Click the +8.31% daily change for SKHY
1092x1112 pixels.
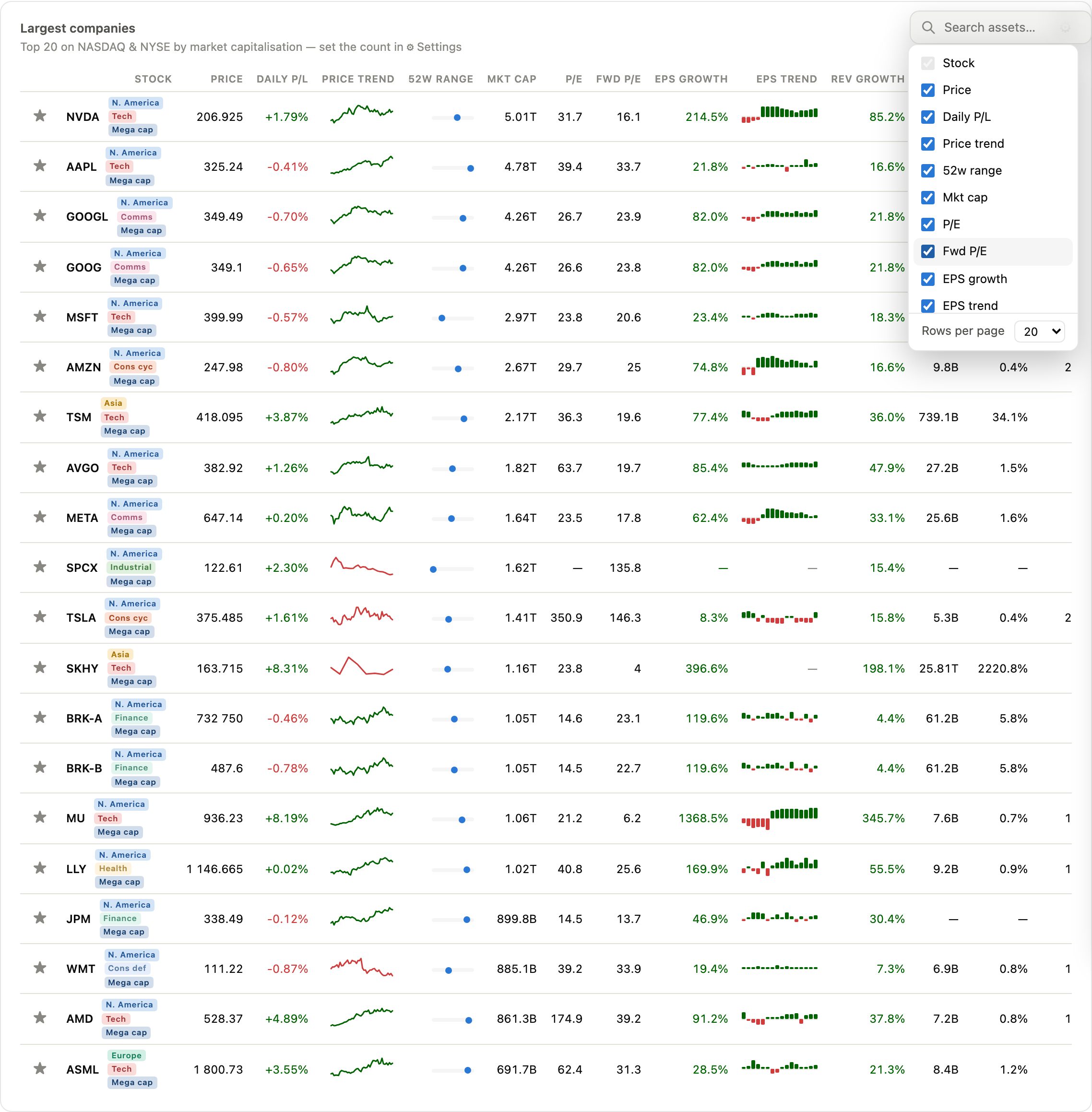(286, 669)
